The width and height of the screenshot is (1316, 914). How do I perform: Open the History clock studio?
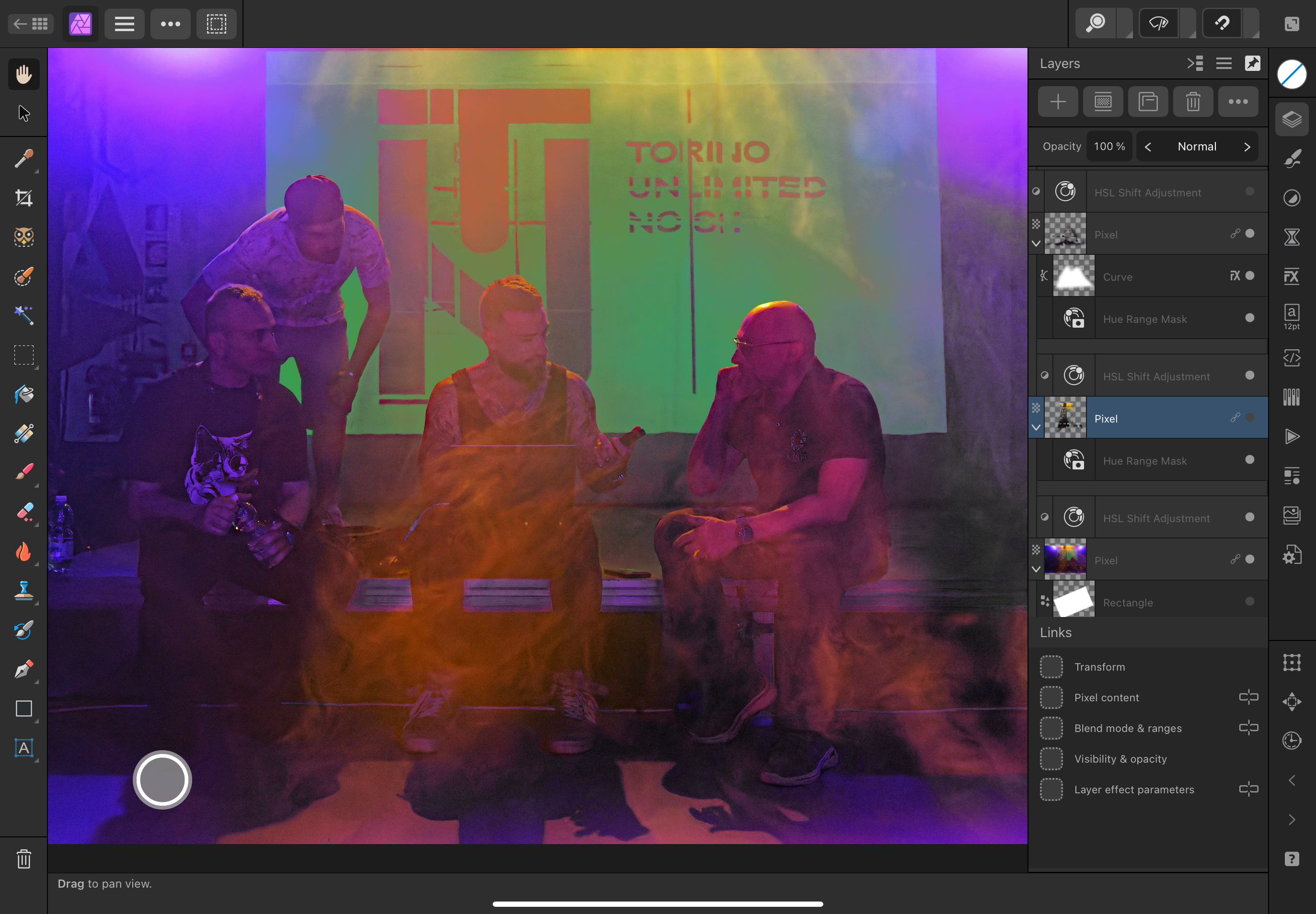tap(1292, 741)
